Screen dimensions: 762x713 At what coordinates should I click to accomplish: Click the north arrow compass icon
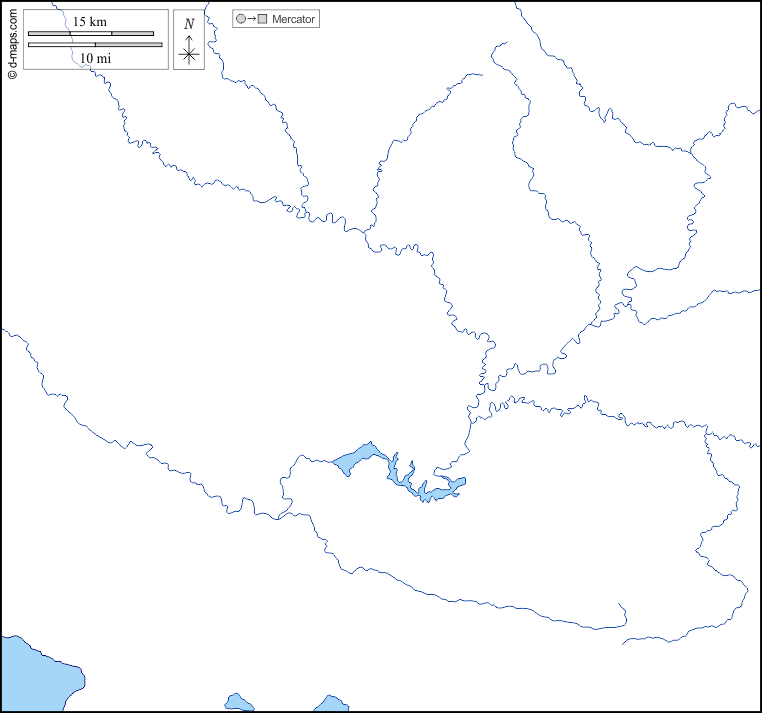(189, 40)
